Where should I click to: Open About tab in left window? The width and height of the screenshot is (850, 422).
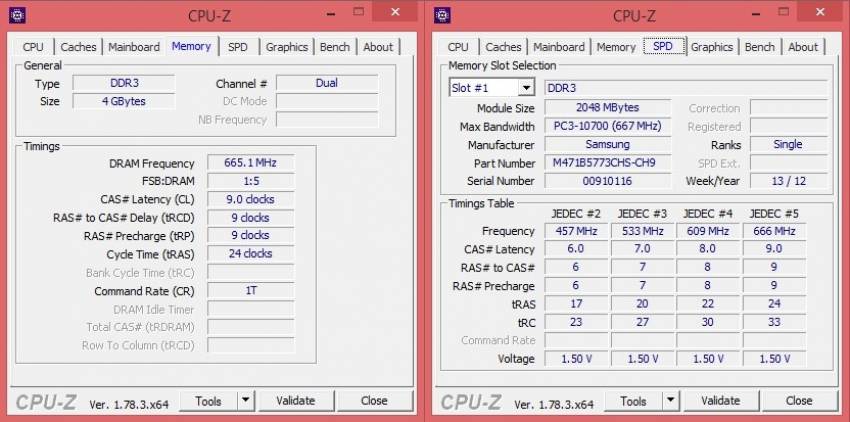(x=378, y=47)
